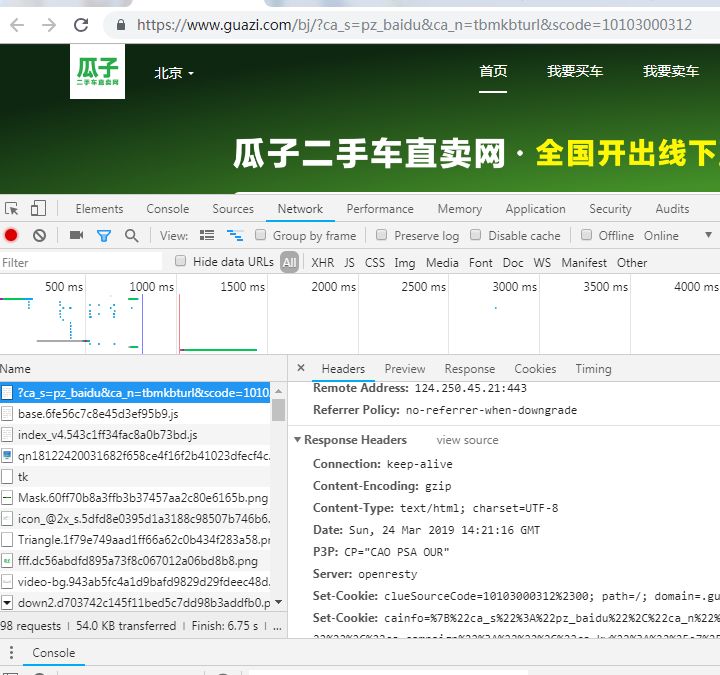Screen dimensions: 720x675
Task: Select request base.6fe56c7c8e45d3ef95b9.js
Action: pyautogui.click(x=135, y=414)
